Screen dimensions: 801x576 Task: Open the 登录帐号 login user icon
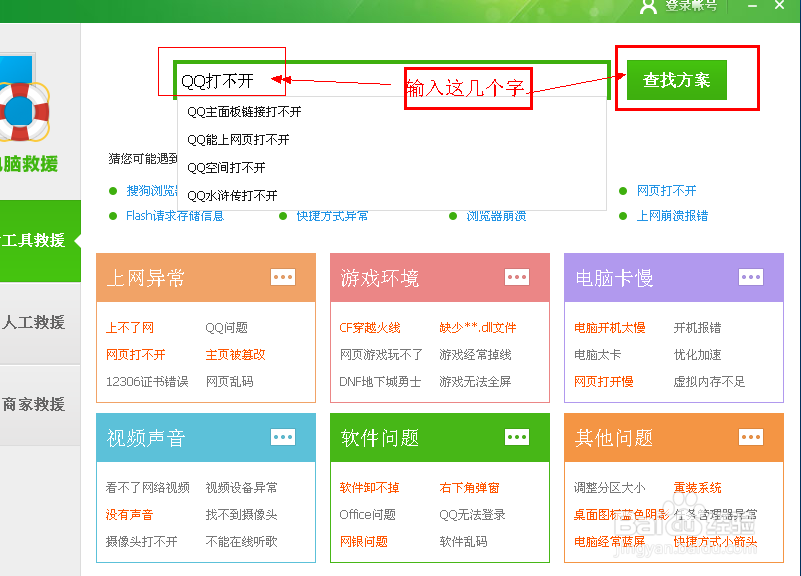(x=648, y=7)
